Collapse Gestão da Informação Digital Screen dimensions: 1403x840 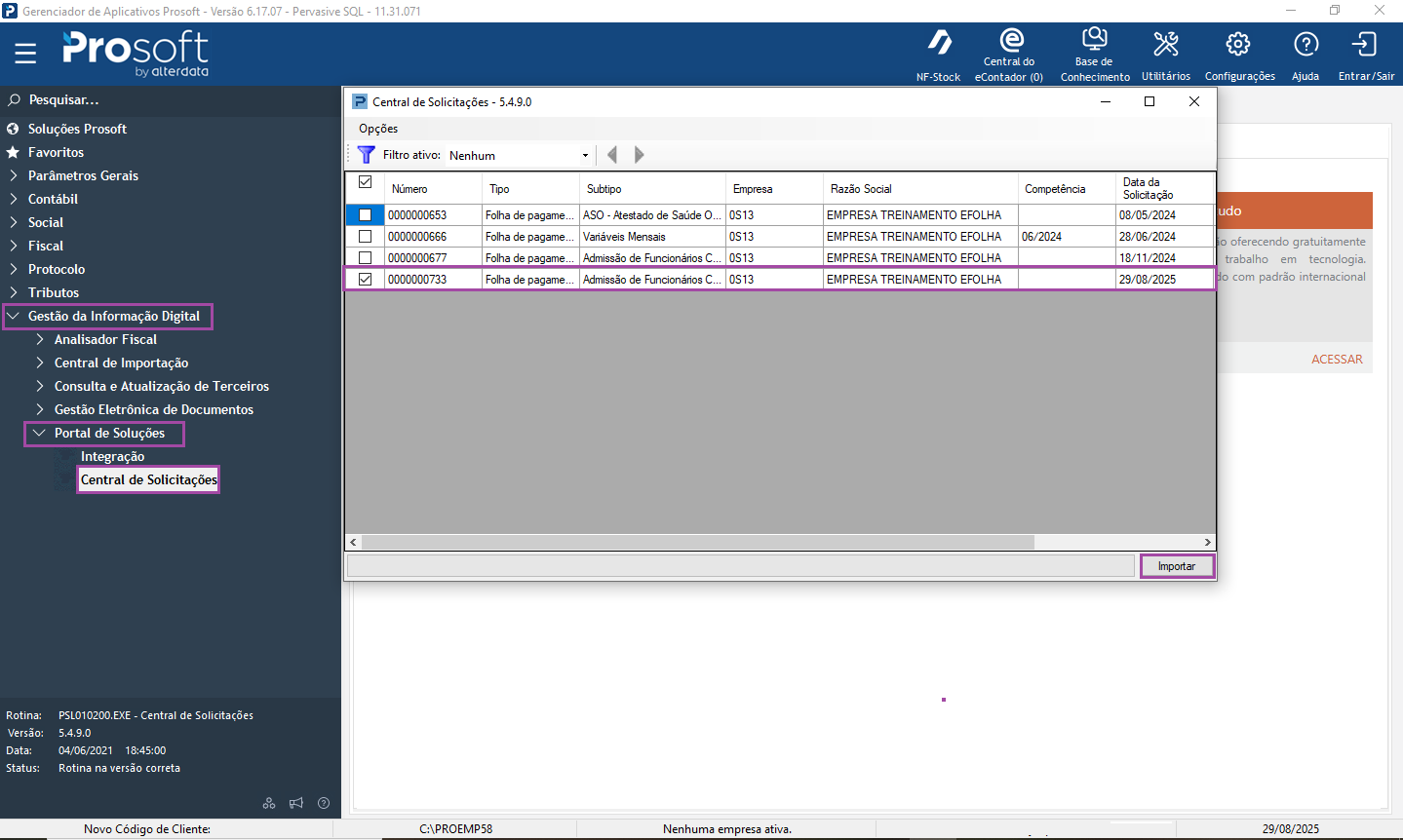pyautogui.click(x=14, y=316)
